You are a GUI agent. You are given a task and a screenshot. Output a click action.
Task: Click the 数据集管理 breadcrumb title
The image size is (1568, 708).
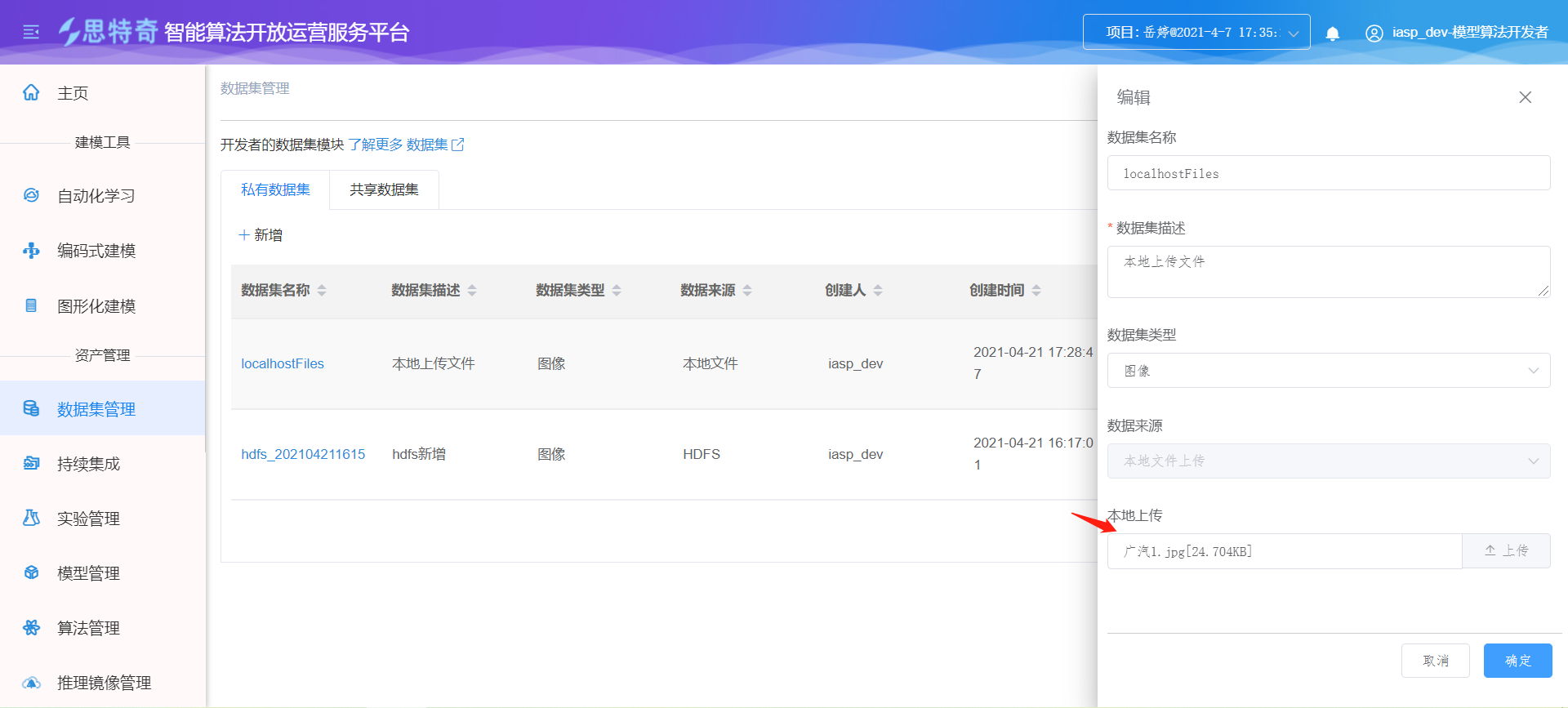(x=255, y=88)
